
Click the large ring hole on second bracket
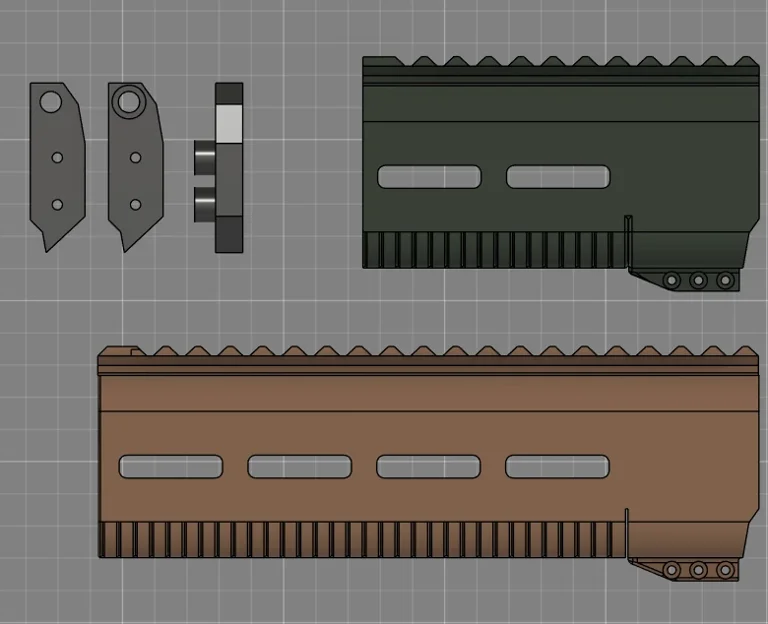click(127, 100)
